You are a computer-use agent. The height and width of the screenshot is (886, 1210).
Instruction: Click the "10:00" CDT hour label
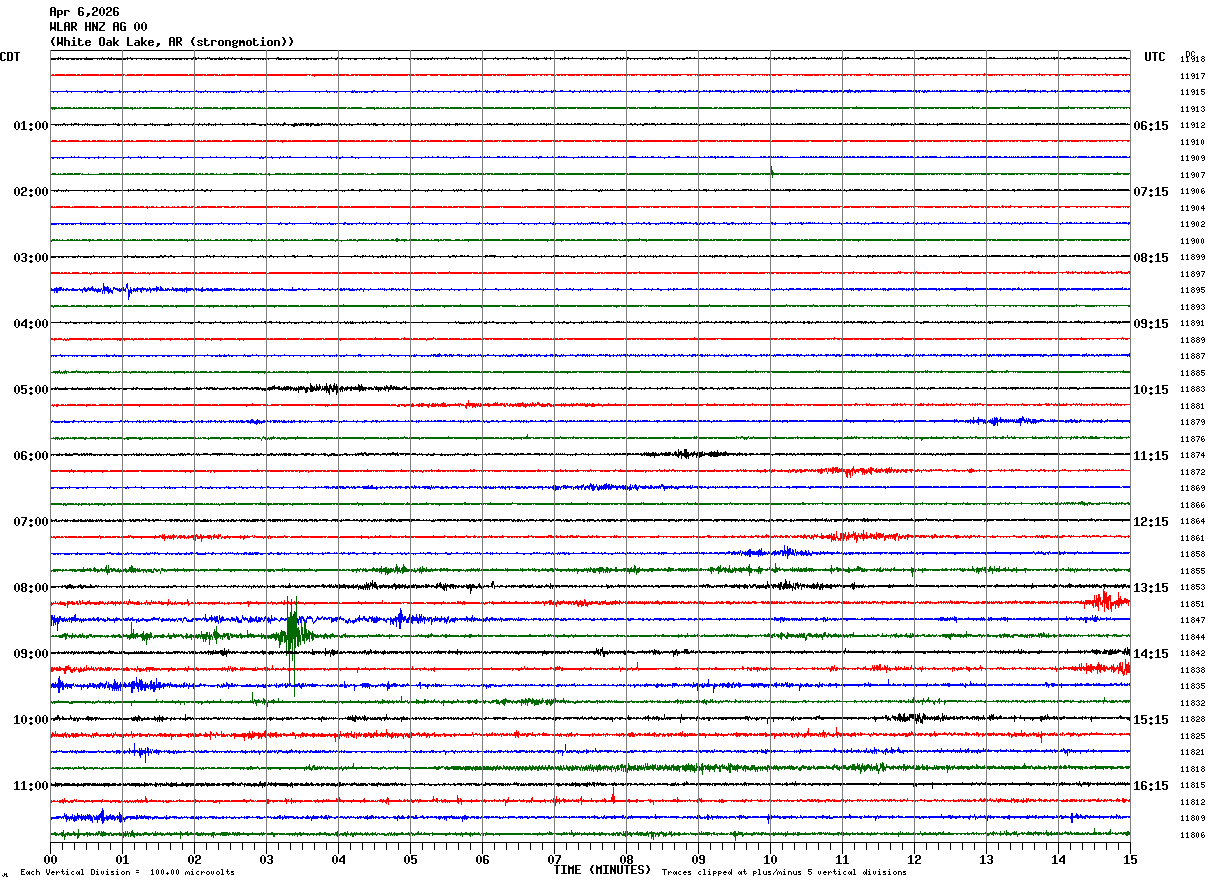point(31,720)
